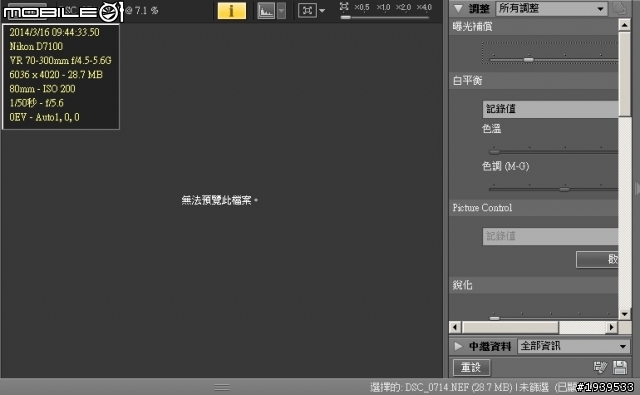Click the save floppy disk icon
The width and height of the screenshot is (640, 395).
pos(620,367)
